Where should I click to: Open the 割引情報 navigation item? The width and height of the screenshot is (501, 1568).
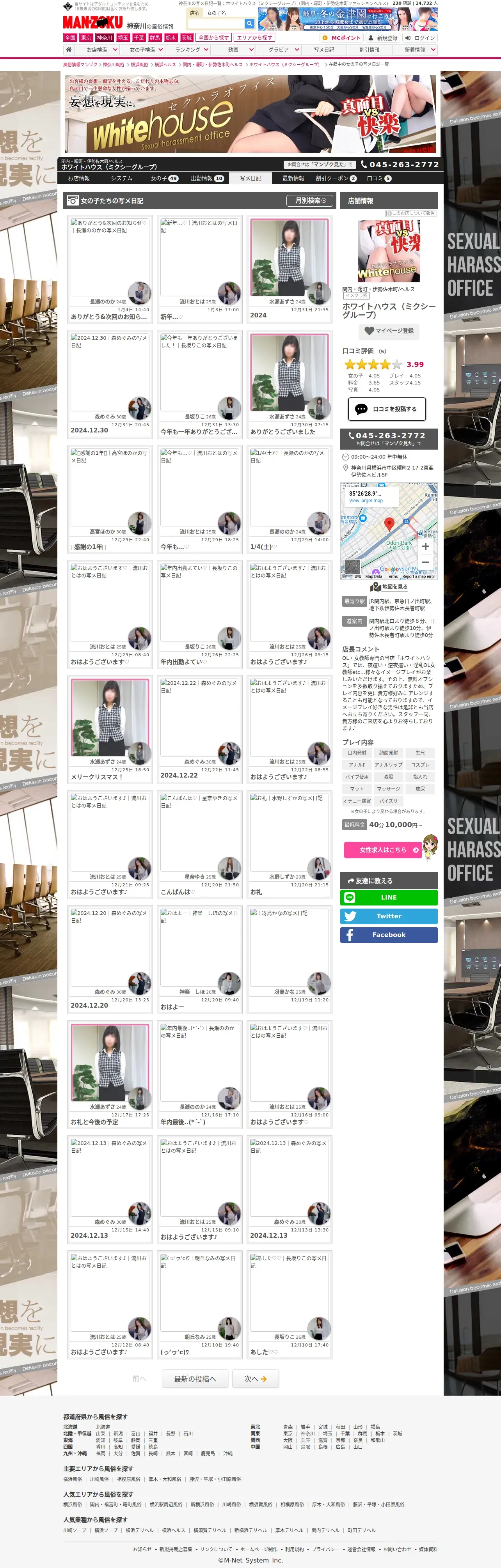[369, 50]
